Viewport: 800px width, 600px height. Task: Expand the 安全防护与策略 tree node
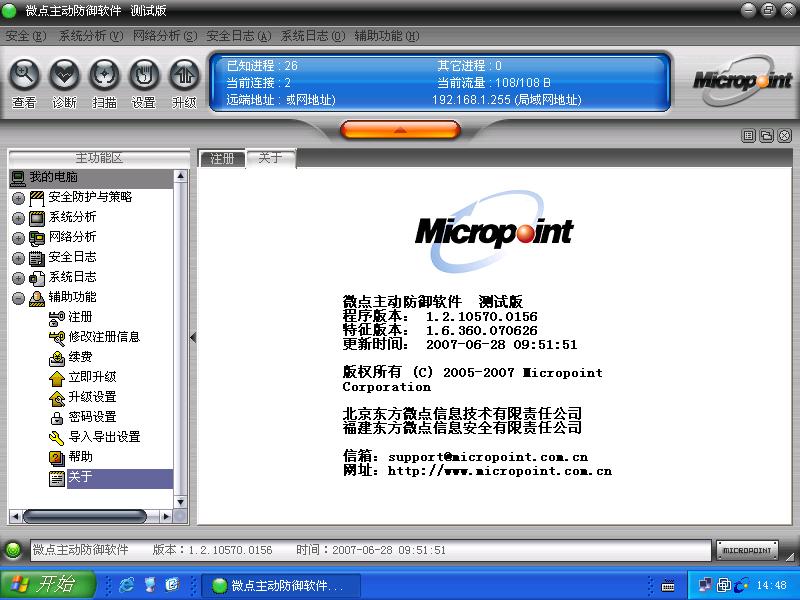point(18,198)
